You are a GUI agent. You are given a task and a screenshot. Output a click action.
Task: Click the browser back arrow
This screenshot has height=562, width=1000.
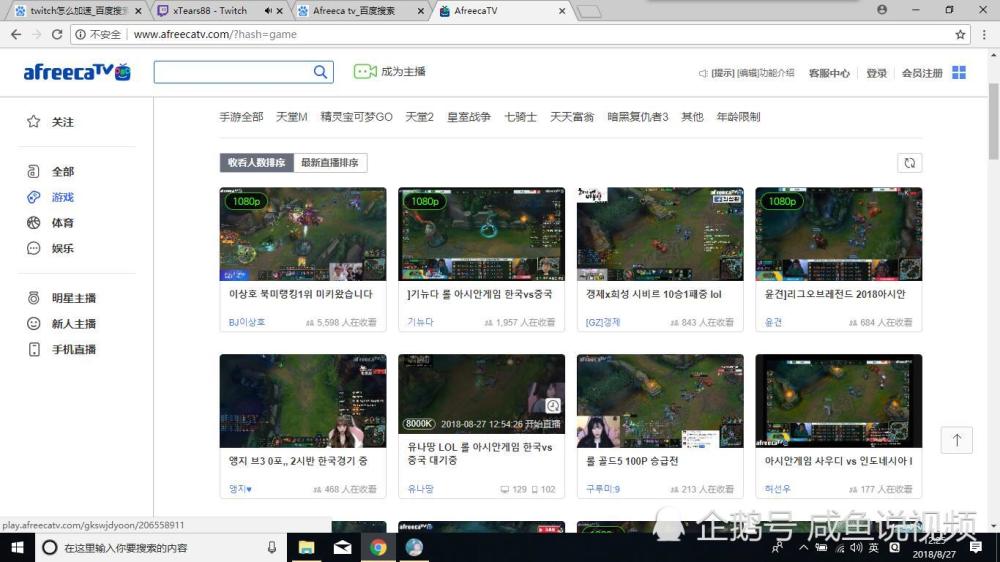16,34
